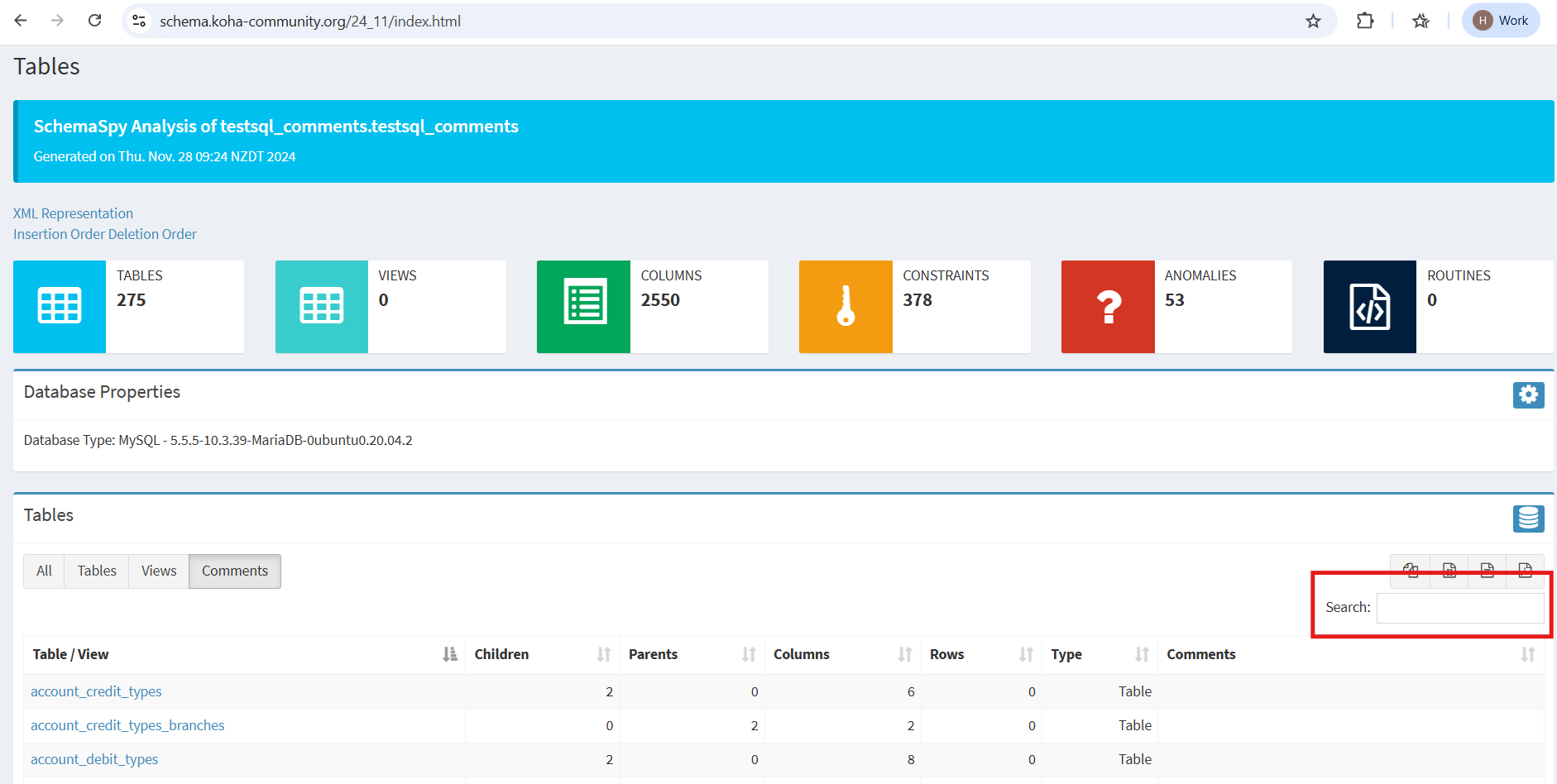Click the copy table export icon

click(x=1411, y=570)
